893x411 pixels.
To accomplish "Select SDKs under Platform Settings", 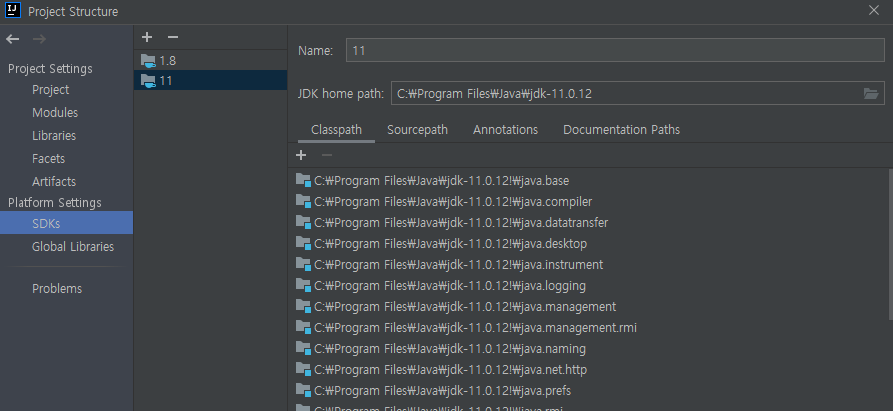I will click(66, 223).
